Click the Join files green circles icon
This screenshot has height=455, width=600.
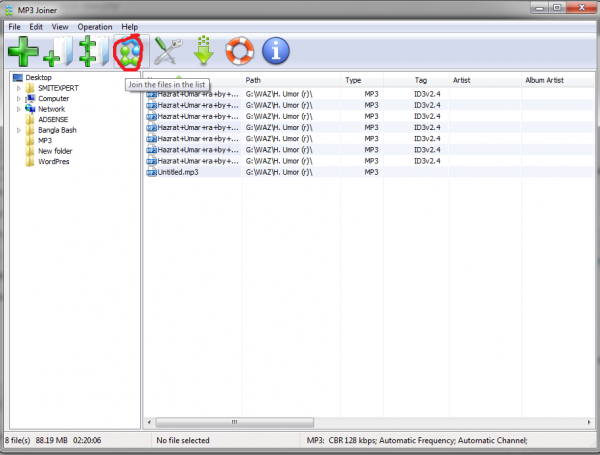[130, 52]
